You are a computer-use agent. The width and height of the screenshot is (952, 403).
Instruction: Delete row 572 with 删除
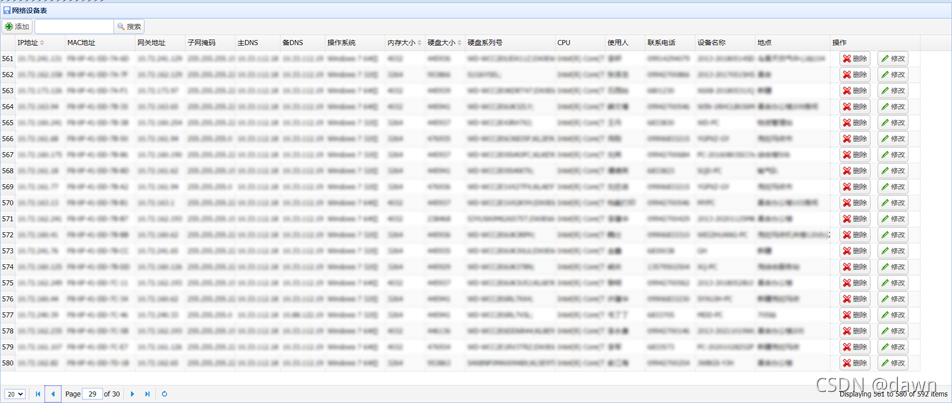point(855,234)
